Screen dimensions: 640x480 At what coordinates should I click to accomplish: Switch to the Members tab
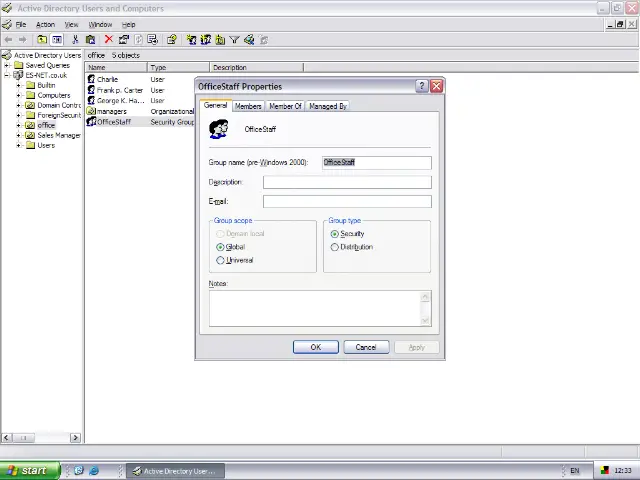(248, 106)
